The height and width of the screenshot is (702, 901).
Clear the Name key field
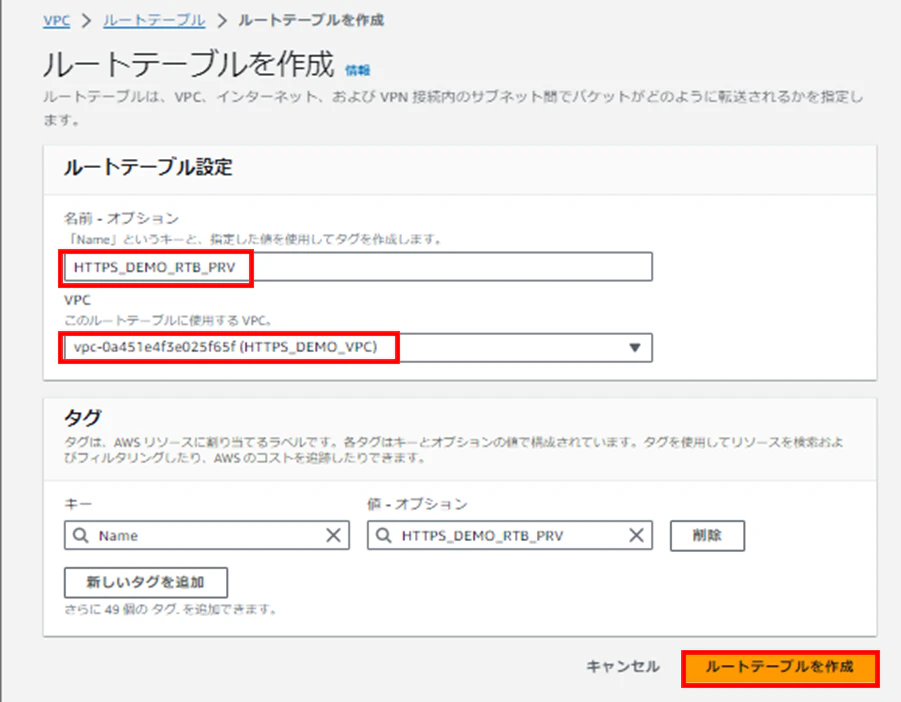click(333, 535)
